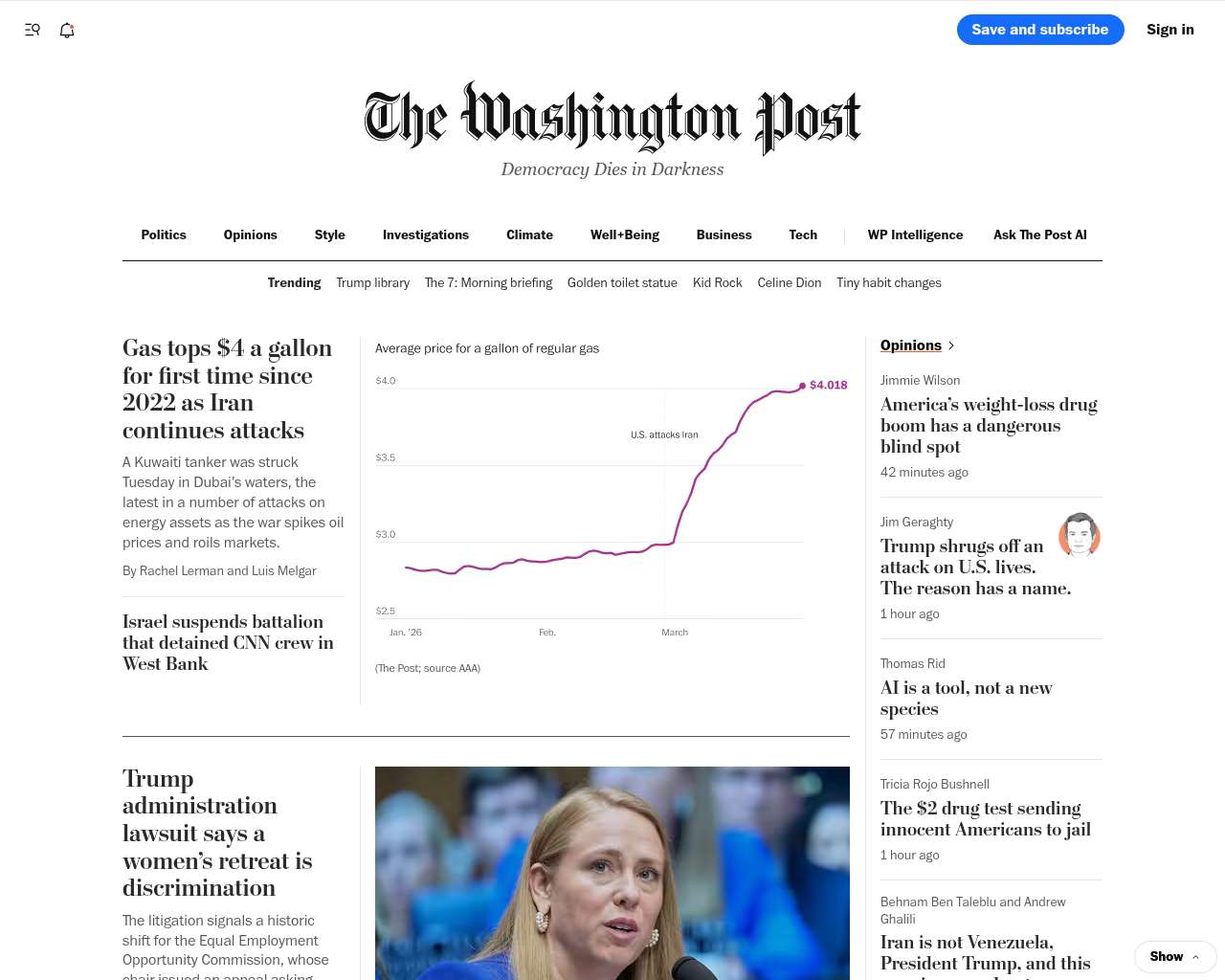Read the Gas tops $4 a gallon story
The height and width of the screenshot is (980, 1225).
point(227,389)
